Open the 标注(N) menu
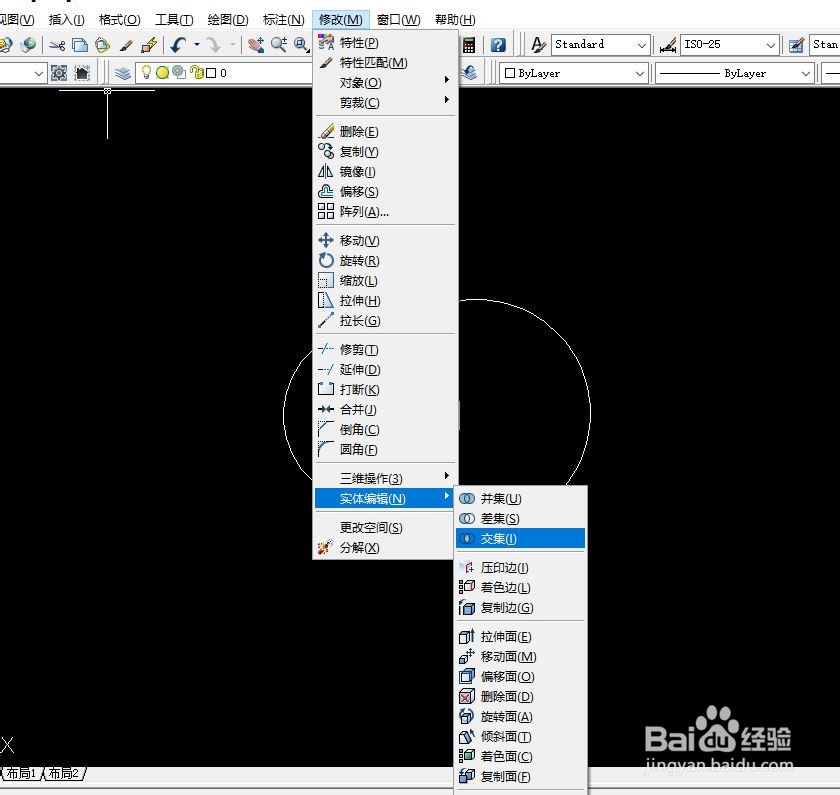Viewport: 840px width, 795px height. (283, 20)
